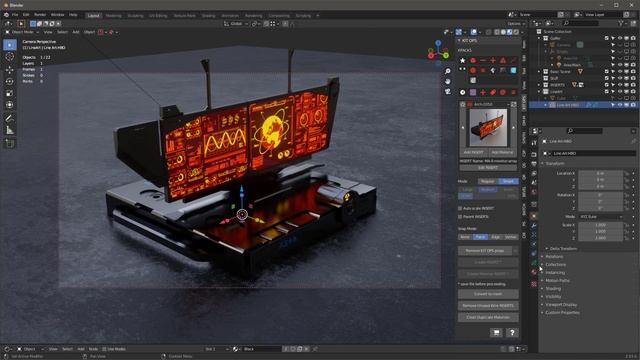Select the 3D Cursor tool
The image size is (640, 360).
10,57
